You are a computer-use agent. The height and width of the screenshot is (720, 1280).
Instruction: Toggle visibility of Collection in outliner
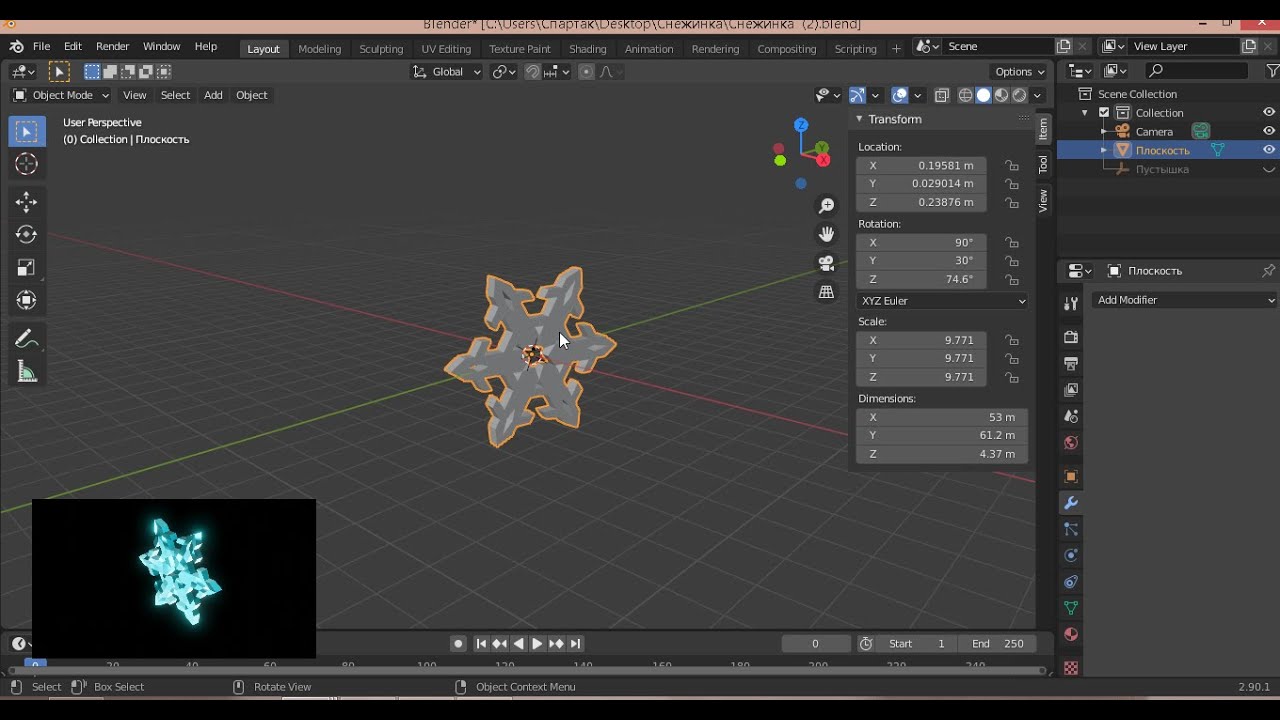pos(1269,113)
